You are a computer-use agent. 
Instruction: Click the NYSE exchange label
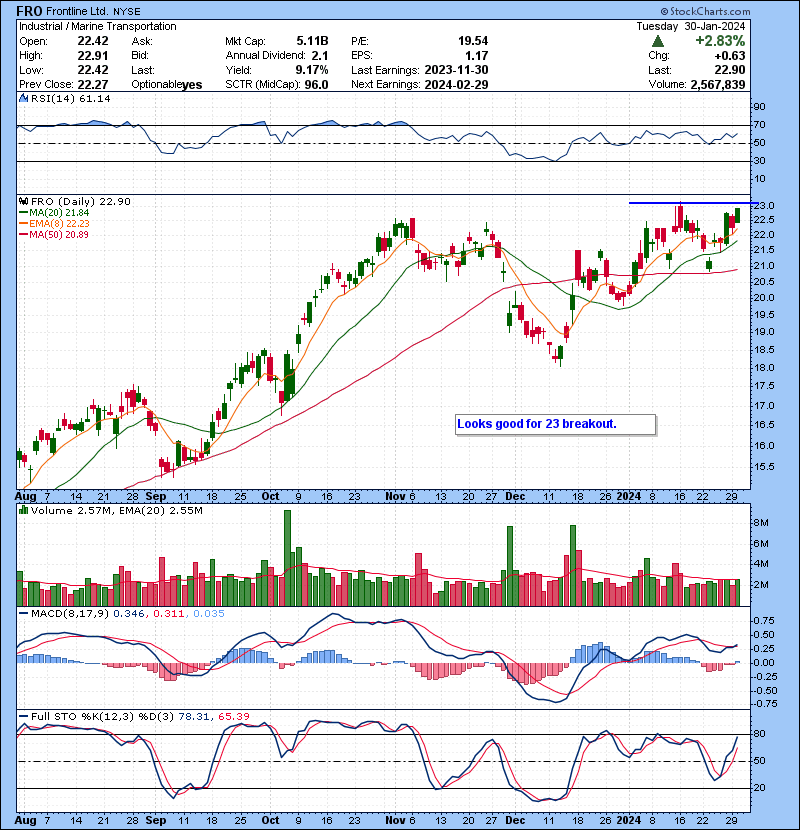tap(127, 12)
